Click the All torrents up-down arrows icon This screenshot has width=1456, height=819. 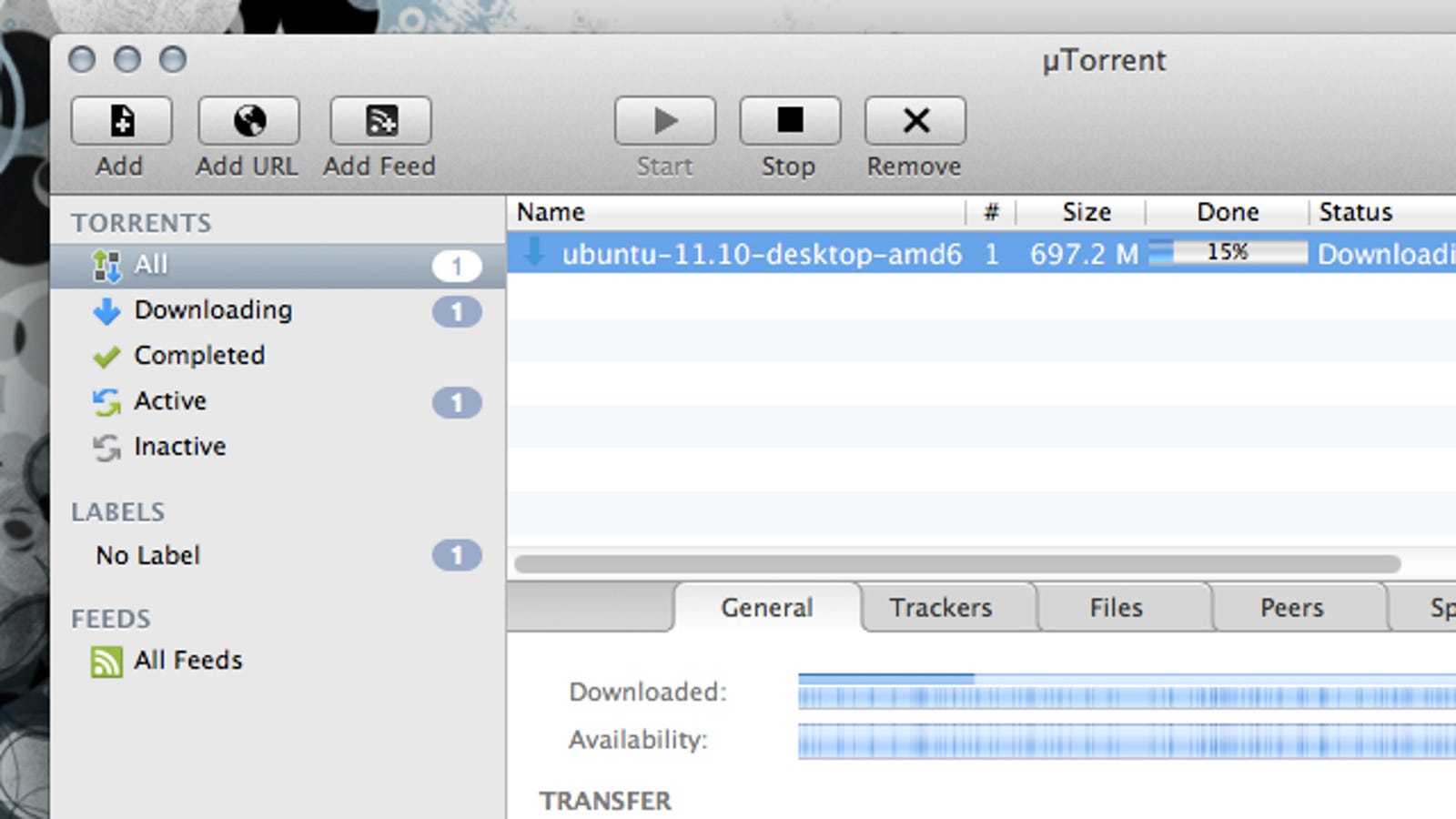[106, 266]
